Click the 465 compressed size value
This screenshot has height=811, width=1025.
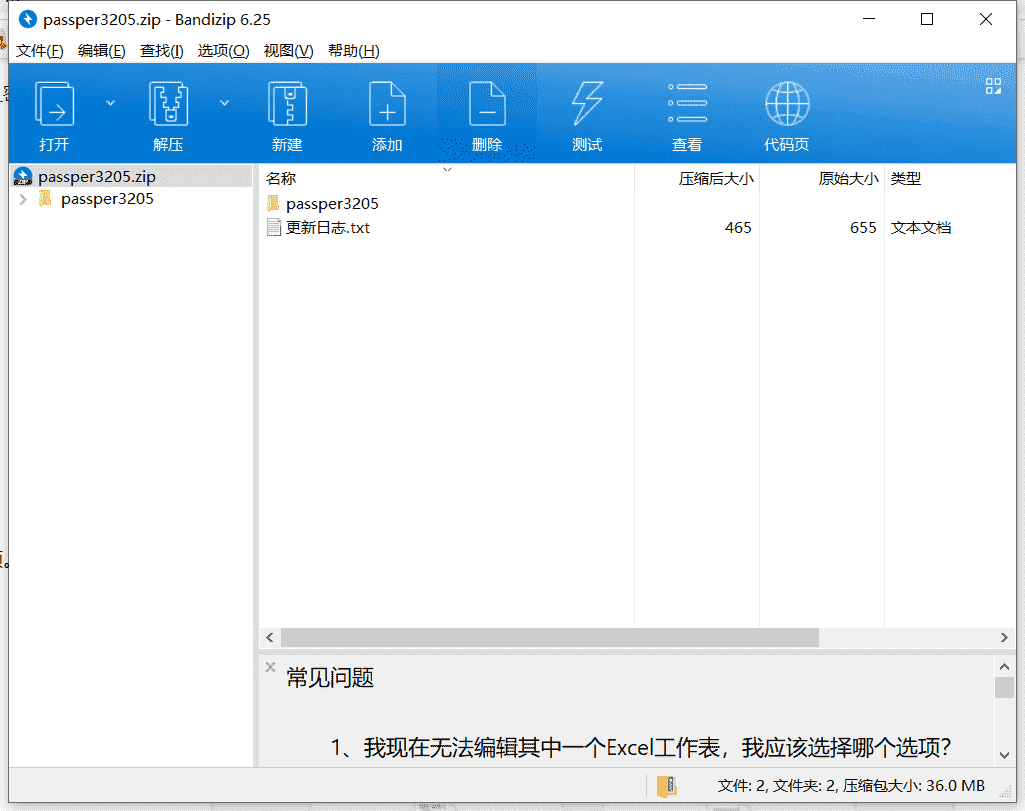click(x=738, y=227)
